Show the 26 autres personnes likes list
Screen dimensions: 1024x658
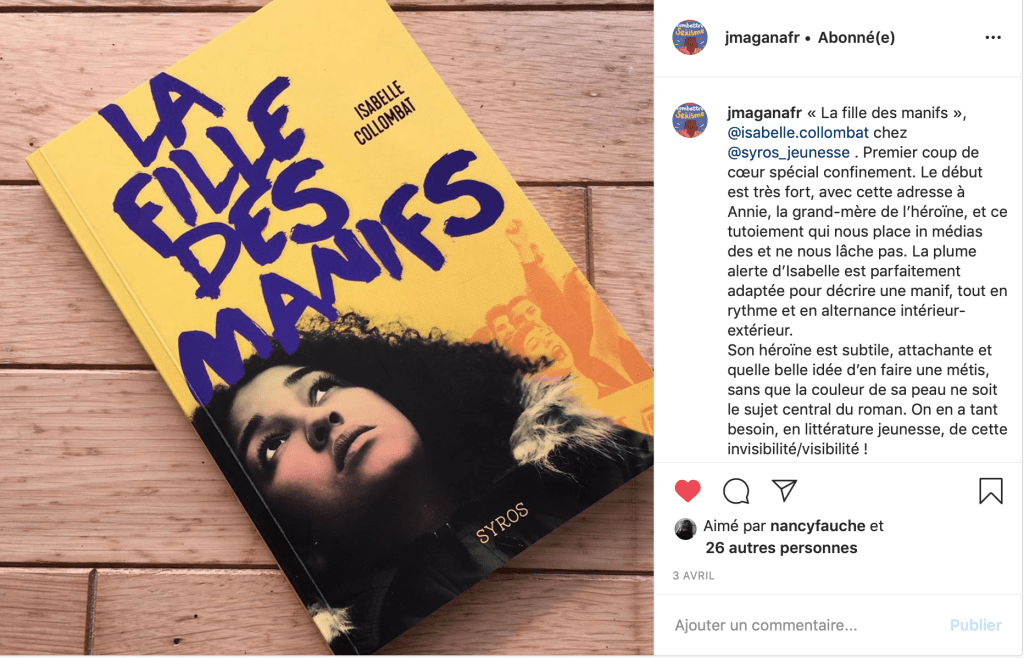(781, 548)
